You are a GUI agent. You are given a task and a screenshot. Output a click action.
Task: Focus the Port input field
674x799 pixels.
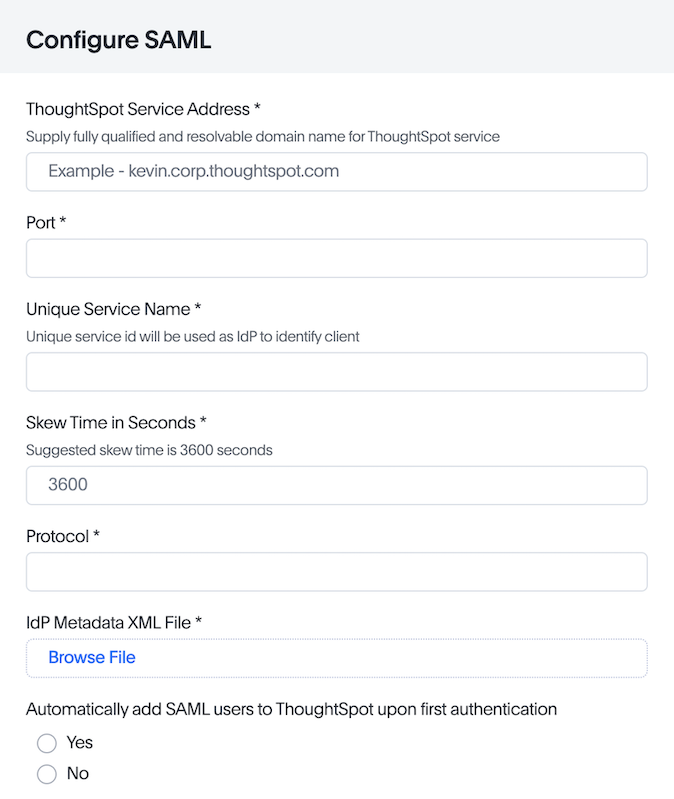[x=336, y=258]
